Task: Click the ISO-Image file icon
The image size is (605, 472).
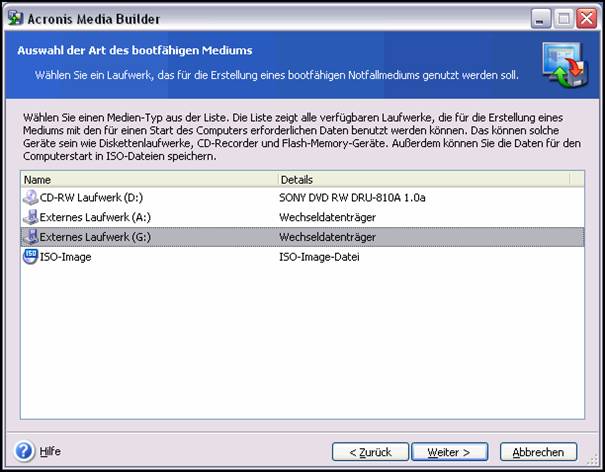Action: point(30,256)
